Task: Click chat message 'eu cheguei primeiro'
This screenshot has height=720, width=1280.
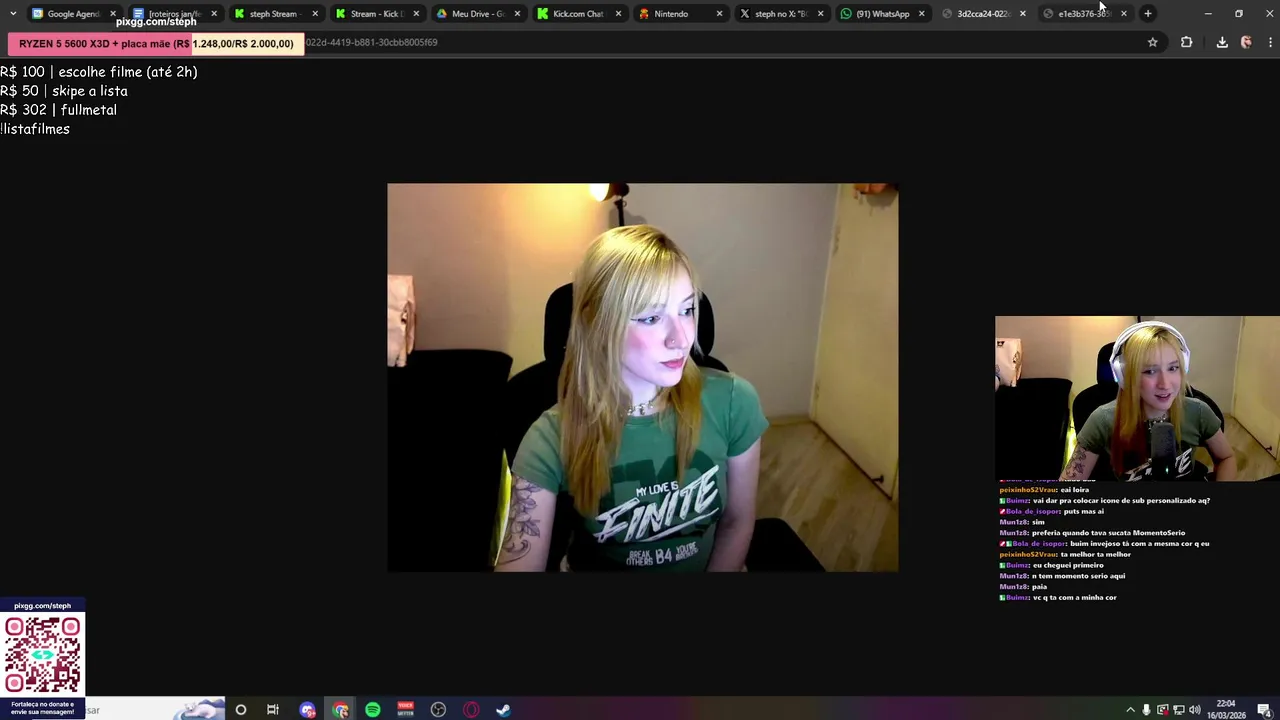Action: click(1068, 565)
